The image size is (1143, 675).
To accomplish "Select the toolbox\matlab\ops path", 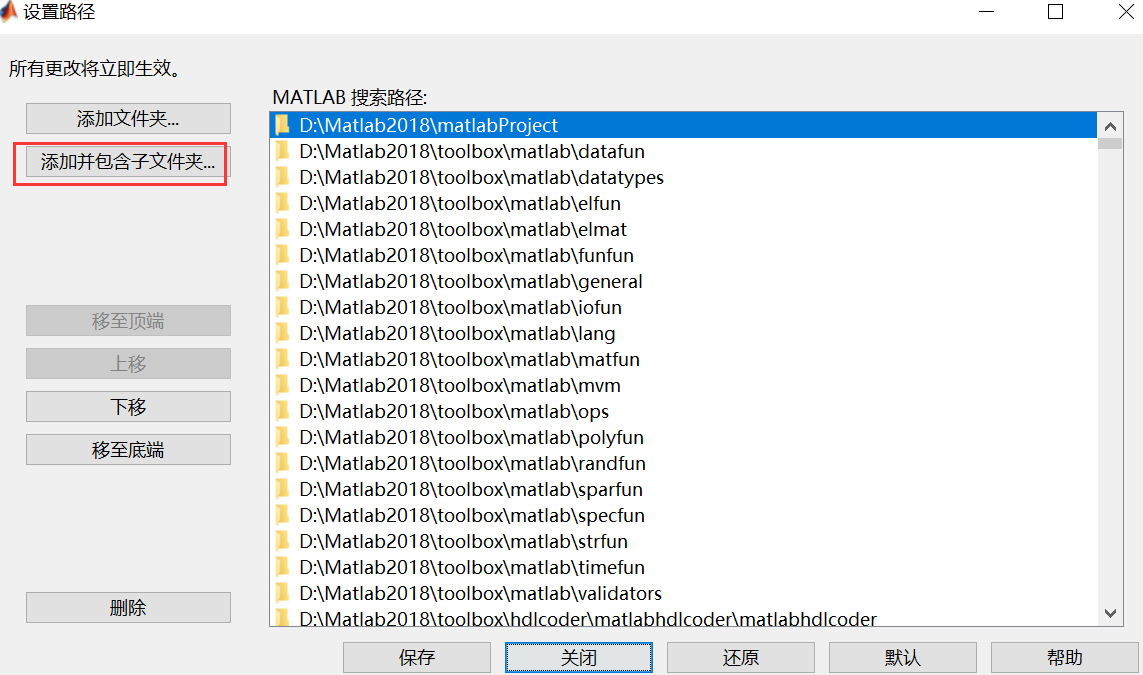I will pos(683,411).
